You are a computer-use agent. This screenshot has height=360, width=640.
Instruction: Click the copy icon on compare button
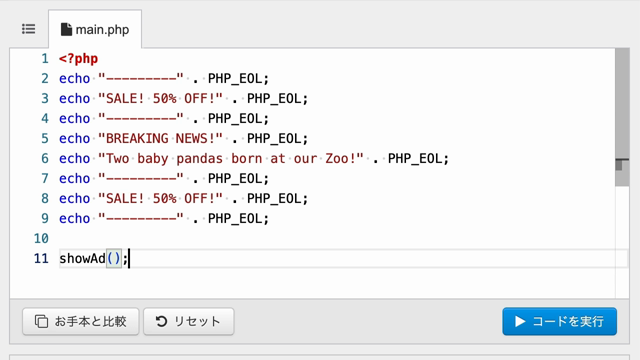41,322
